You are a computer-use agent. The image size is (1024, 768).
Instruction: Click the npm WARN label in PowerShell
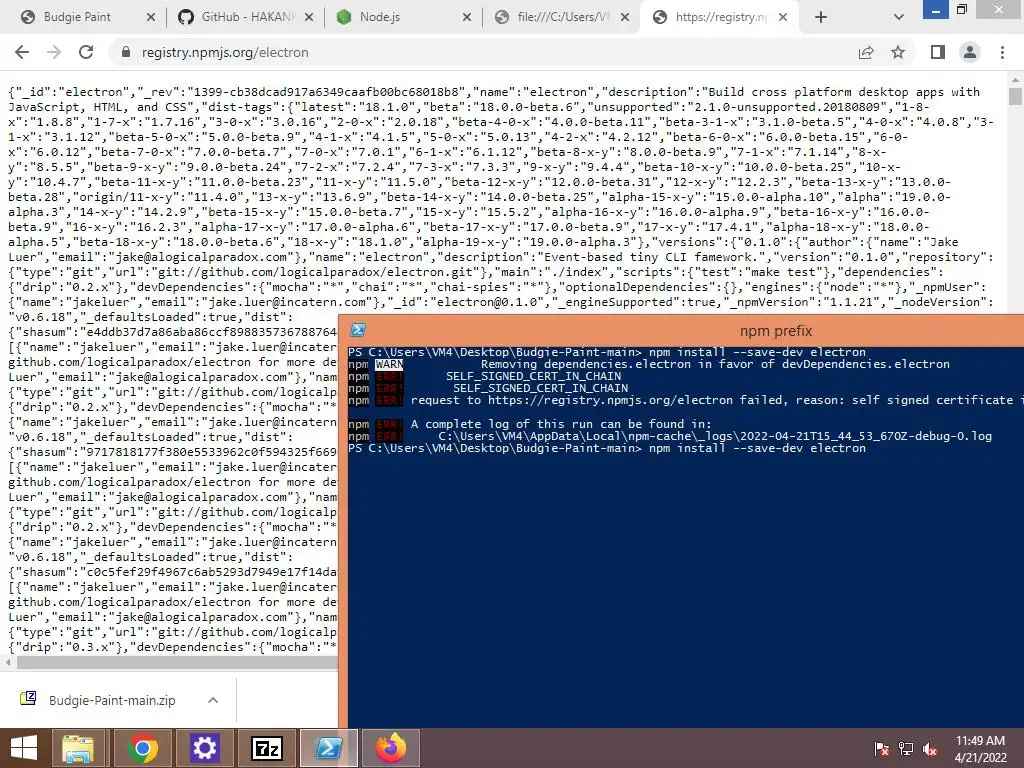tap(389, 364)
